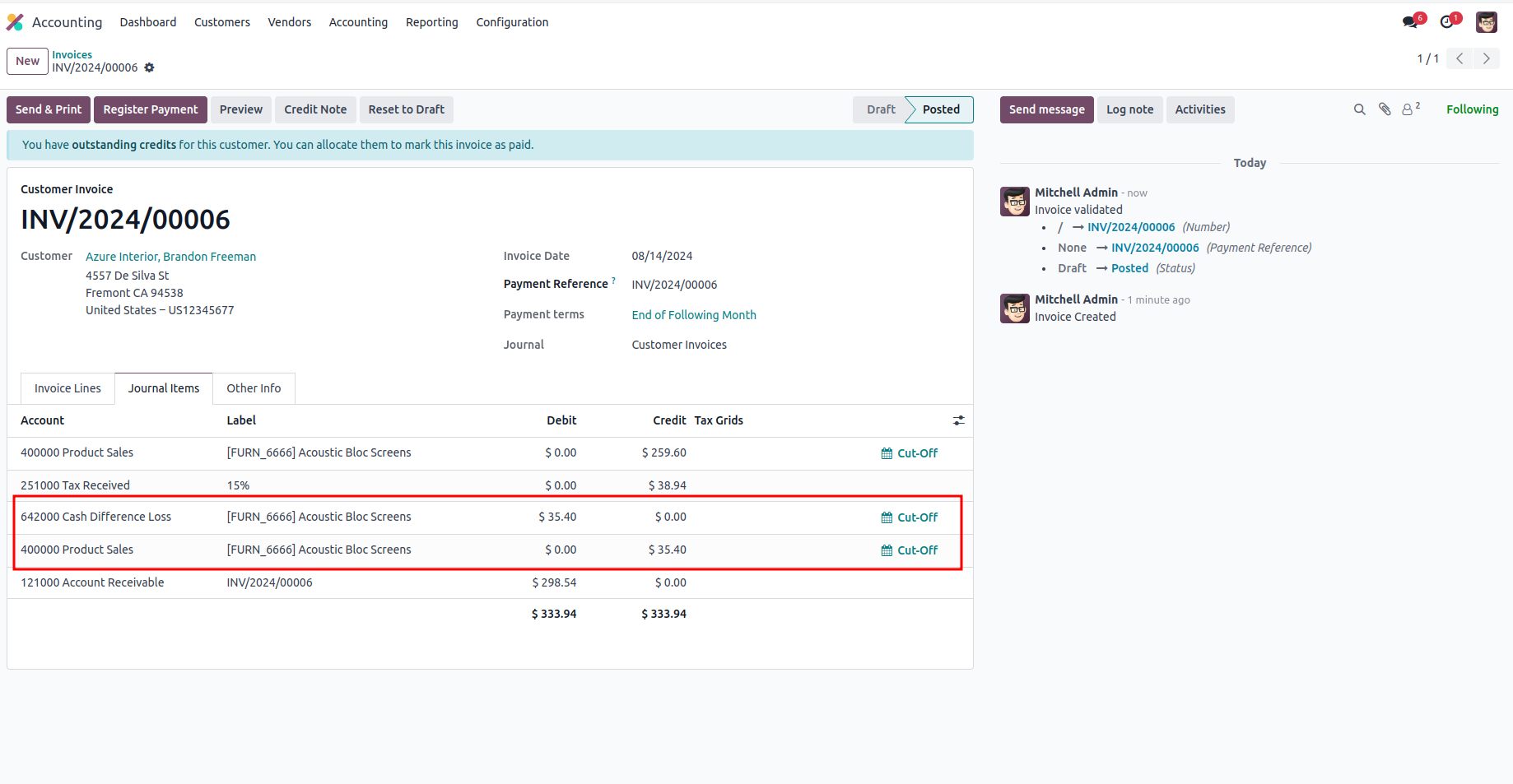1513x784 pixels.
Task: Open the activities clock icon
Action: point(1448,22)
